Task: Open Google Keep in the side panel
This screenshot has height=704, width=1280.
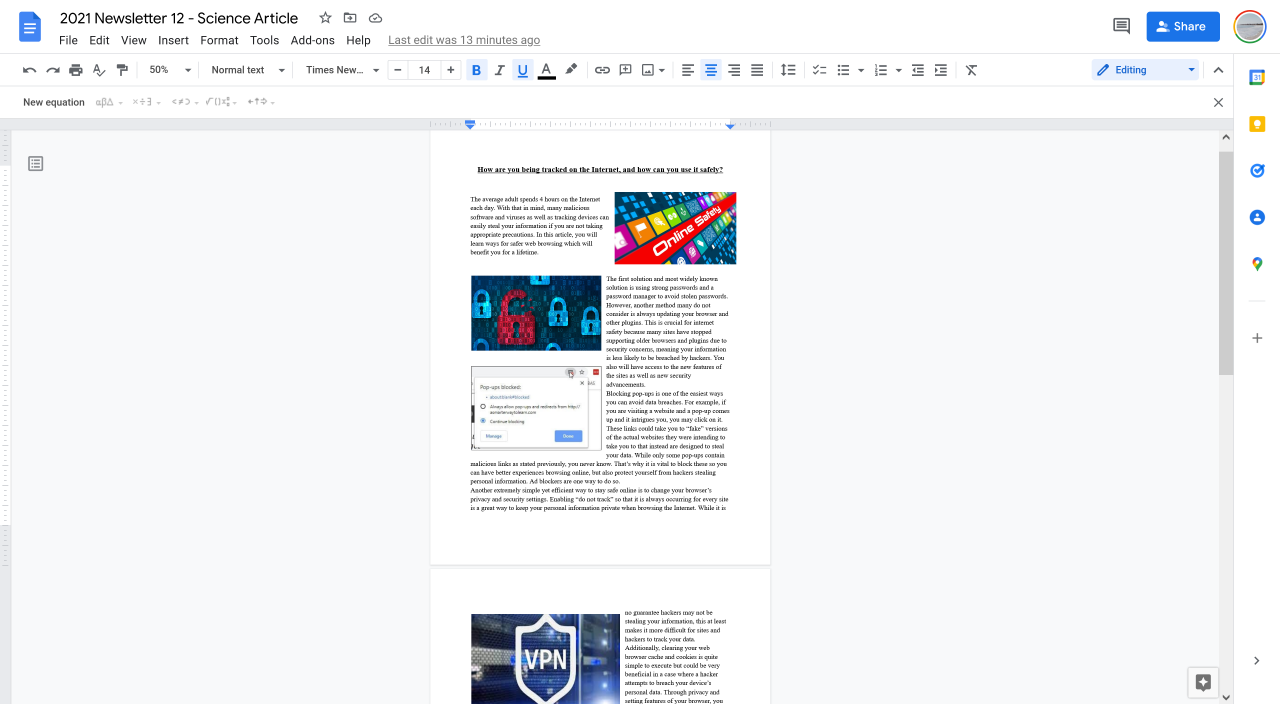Action: pyautogui.click(x=1257, y=124)
